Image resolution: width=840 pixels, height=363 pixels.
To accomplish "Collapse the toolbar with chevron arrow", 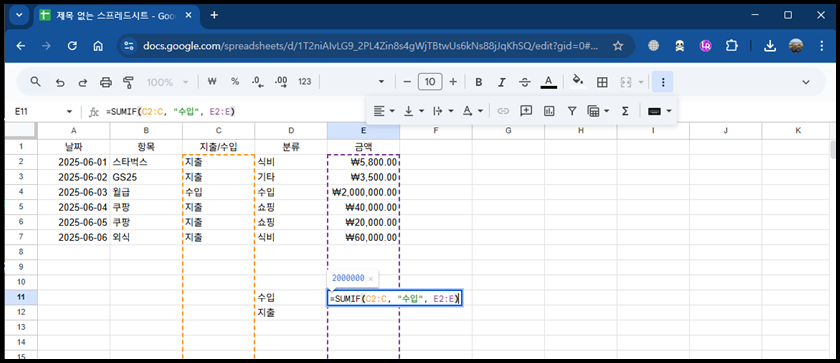I will tap(806, 82).
